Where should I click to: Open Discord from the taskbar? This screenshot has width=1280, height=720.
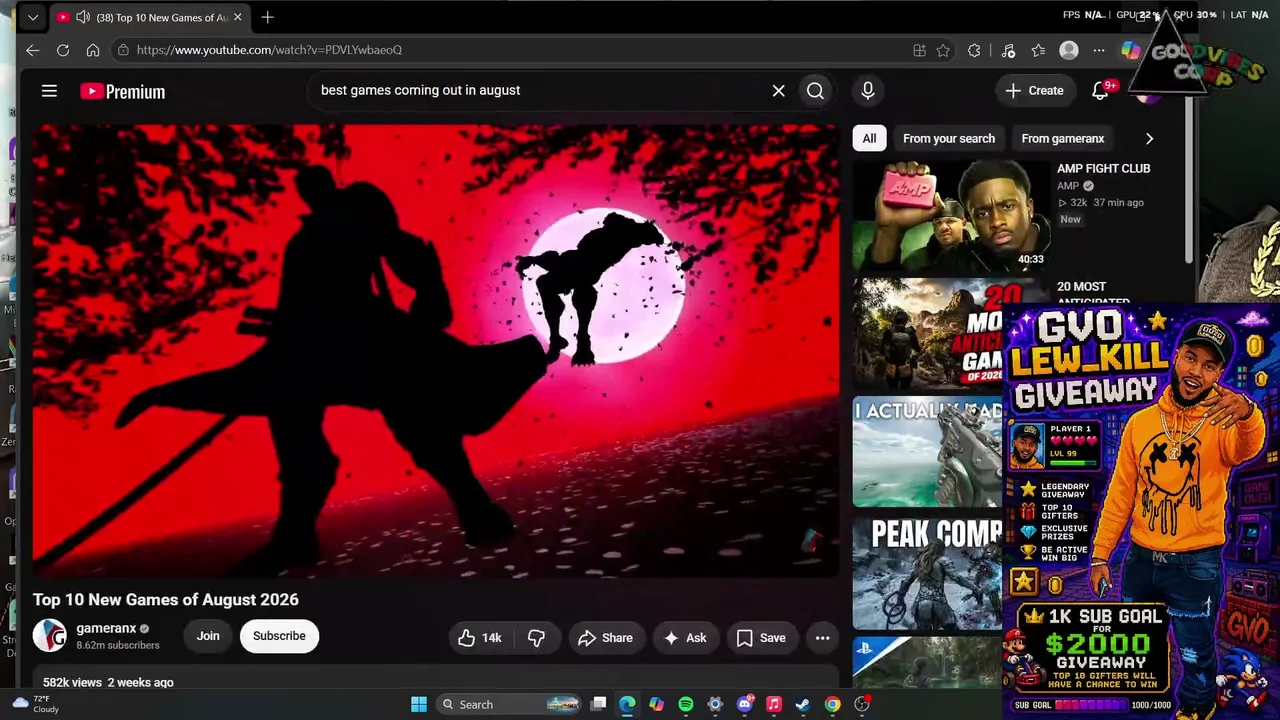[x=745, y=704]
